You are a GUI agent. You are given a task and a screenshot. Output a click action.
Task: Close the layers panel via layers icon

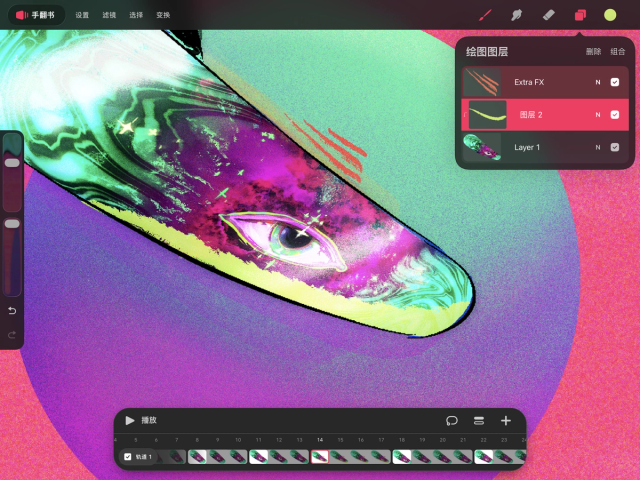pos(580,16)
